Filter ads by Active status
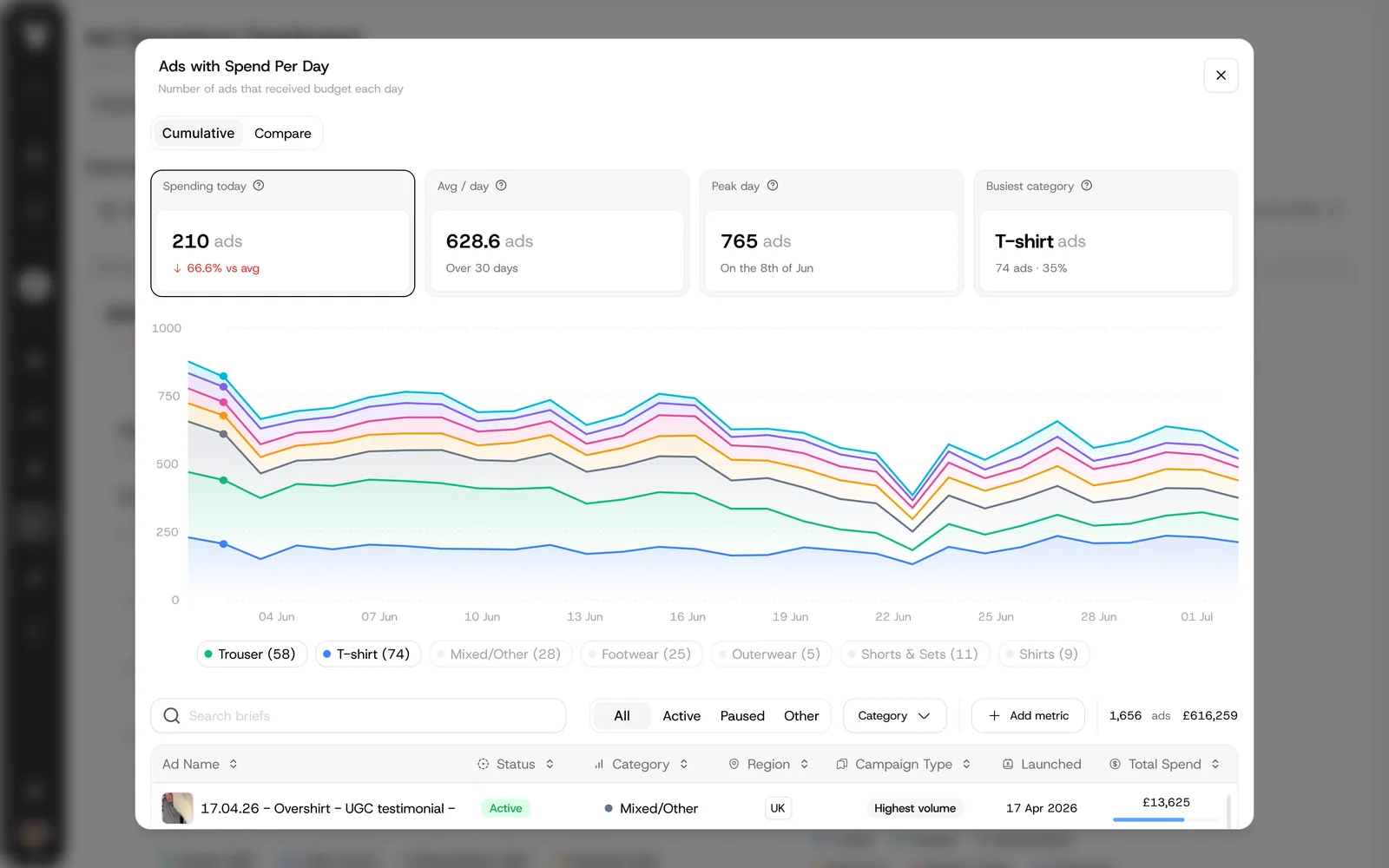Viewport: 1389px width, 868px height. (x=681, y=715)
